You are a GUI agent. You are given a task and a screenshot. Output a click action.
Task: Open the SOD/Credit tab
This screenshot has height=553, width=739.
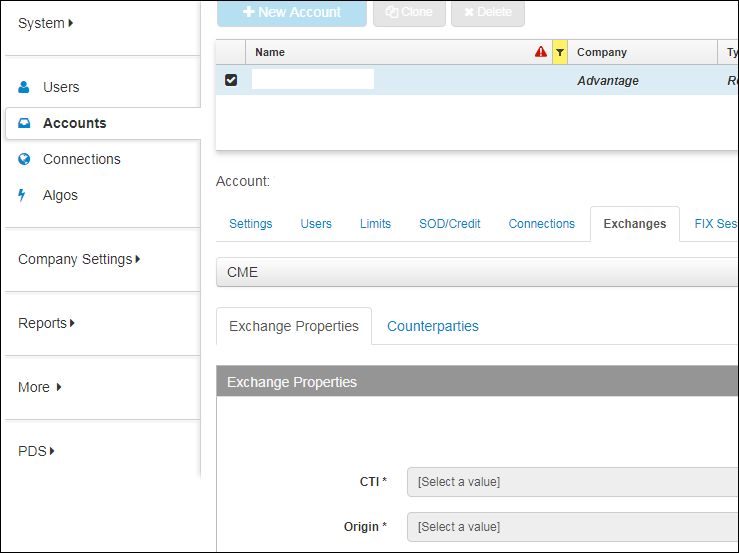click(x=449, y=224)
